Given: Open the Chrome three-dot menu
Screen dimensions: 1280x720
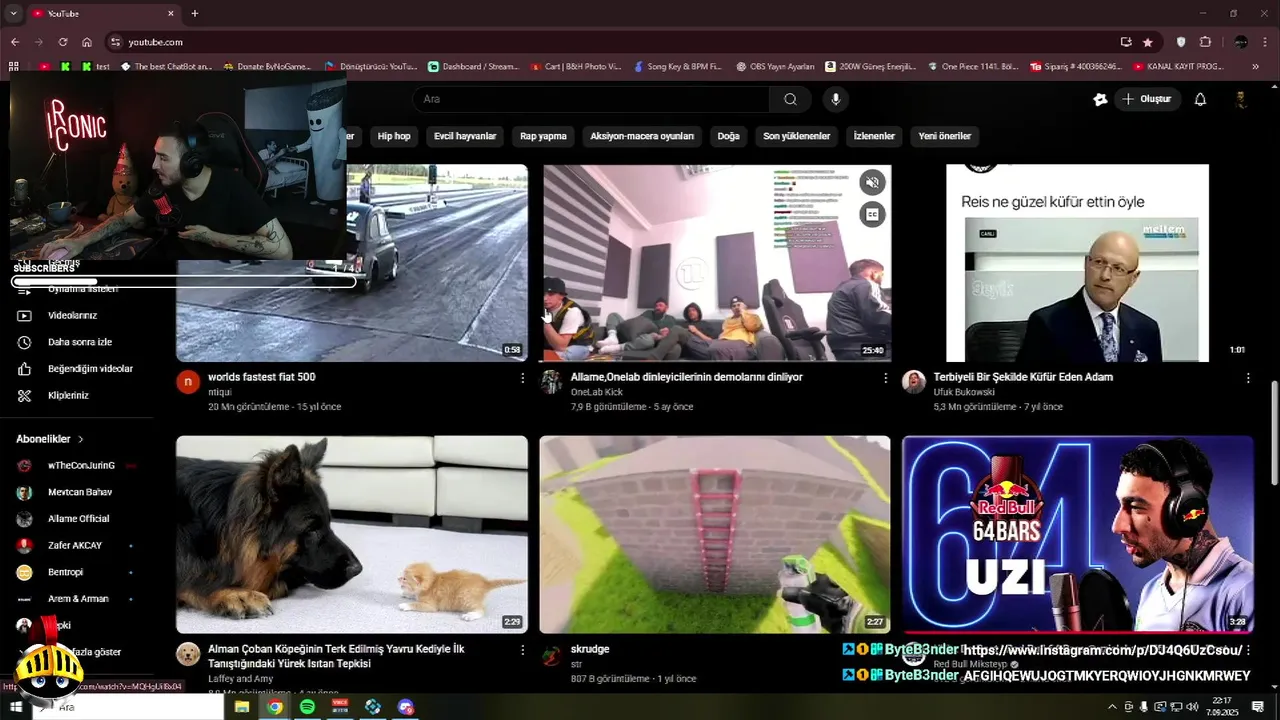Looking at the screenshot, I should (1265, 42).
